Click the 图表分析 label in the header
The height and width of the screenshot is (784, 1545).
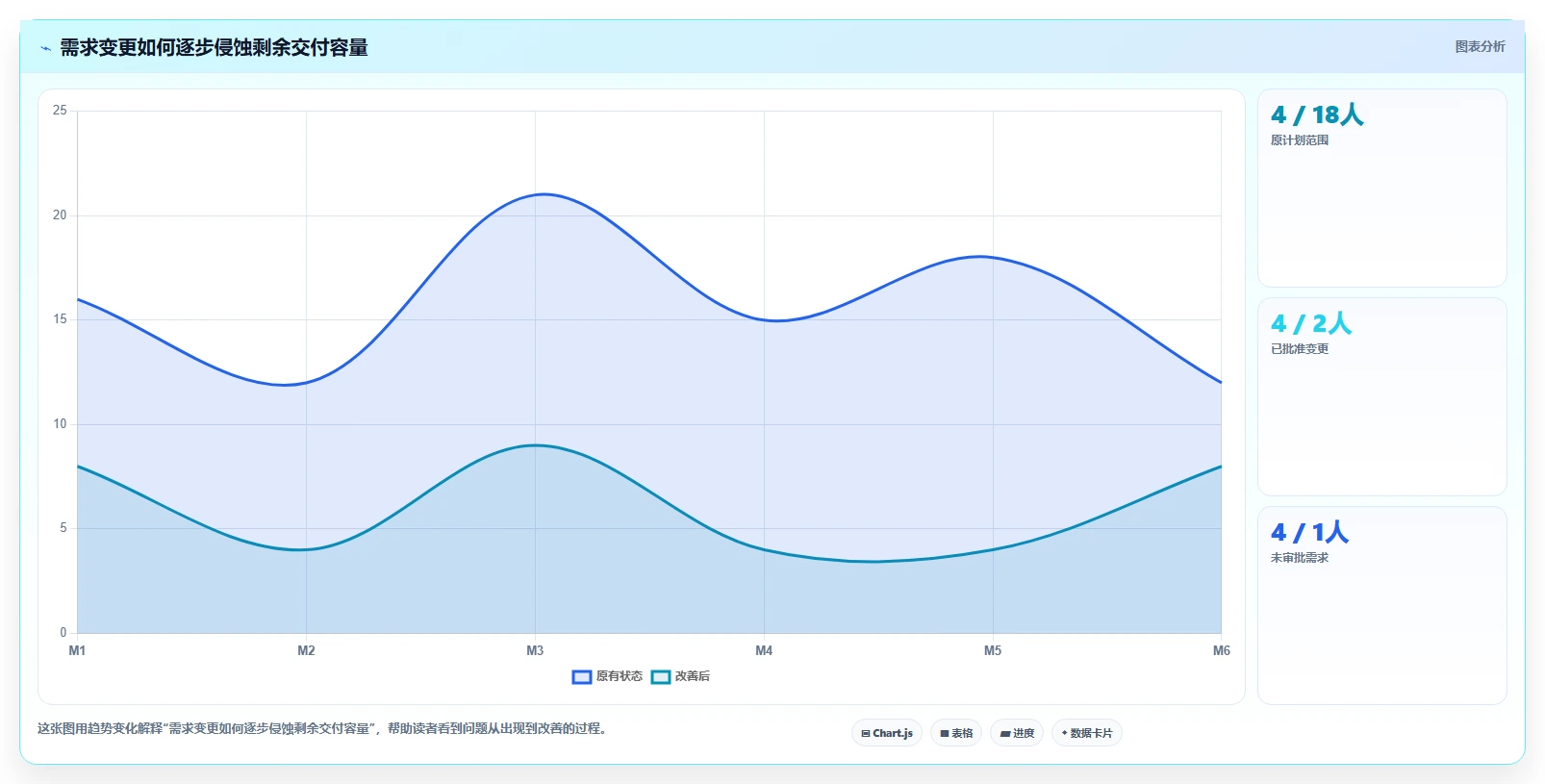(x=1480, y=46)
